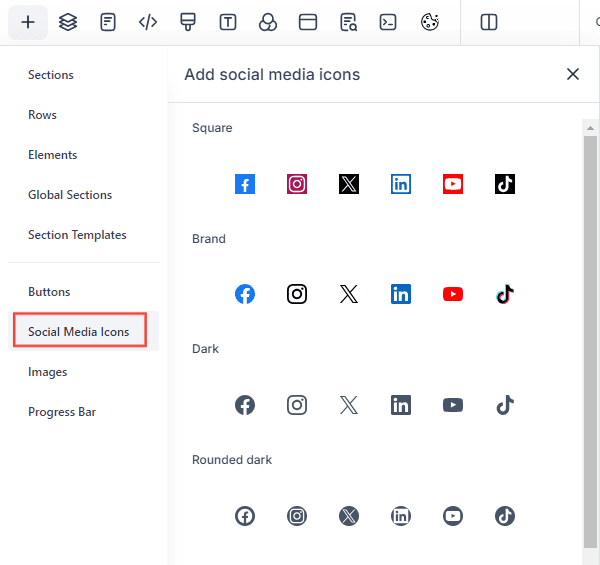Screen dimensions: 600x565
Task: Add the Brand Instagram icon
Action: 297,294
